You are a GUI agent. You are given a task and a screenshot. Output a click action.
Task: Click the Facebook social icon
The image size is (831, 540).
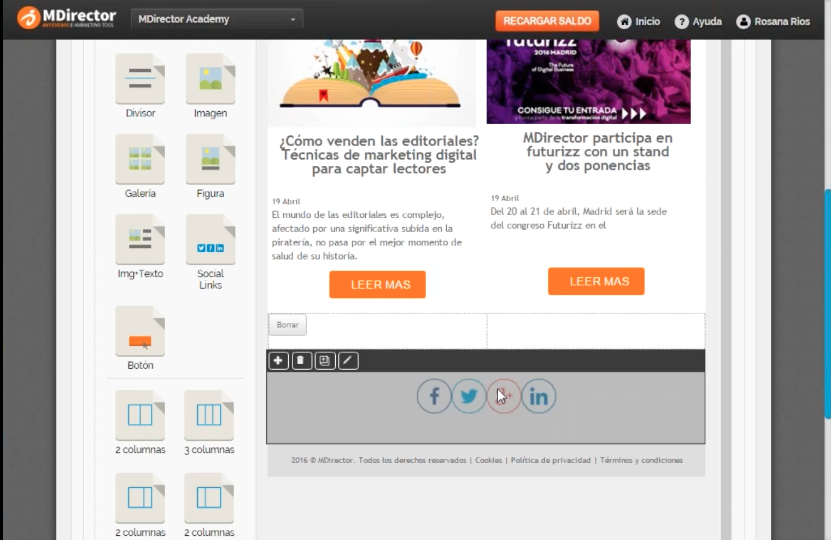click(x=434, y=396)
